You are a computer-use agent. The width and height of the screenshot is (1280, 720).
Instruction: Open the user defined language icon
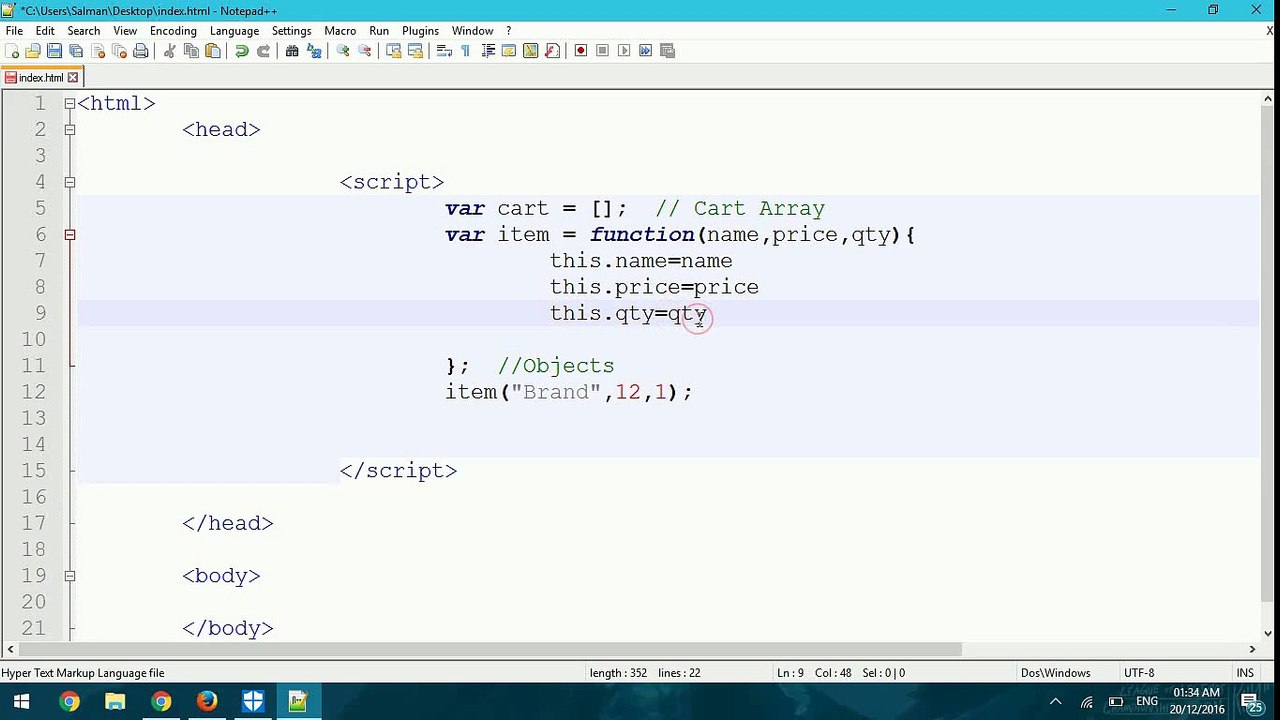[509, 51]
